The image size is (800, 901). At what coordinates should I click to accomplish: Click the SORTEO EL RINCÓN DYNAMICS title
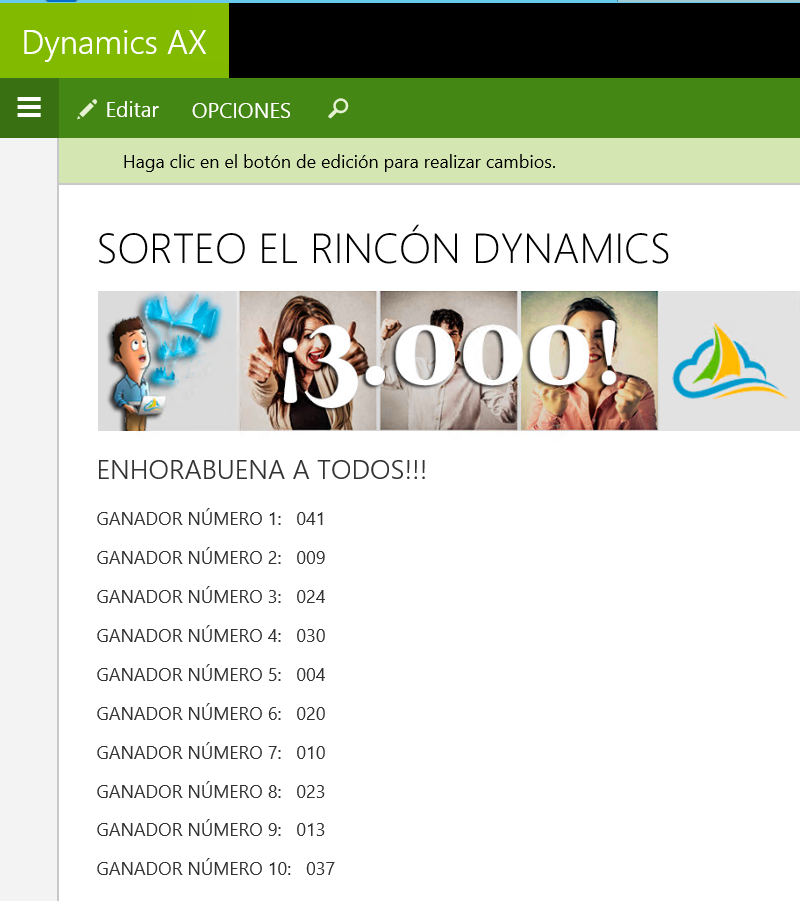click(383, 249)
